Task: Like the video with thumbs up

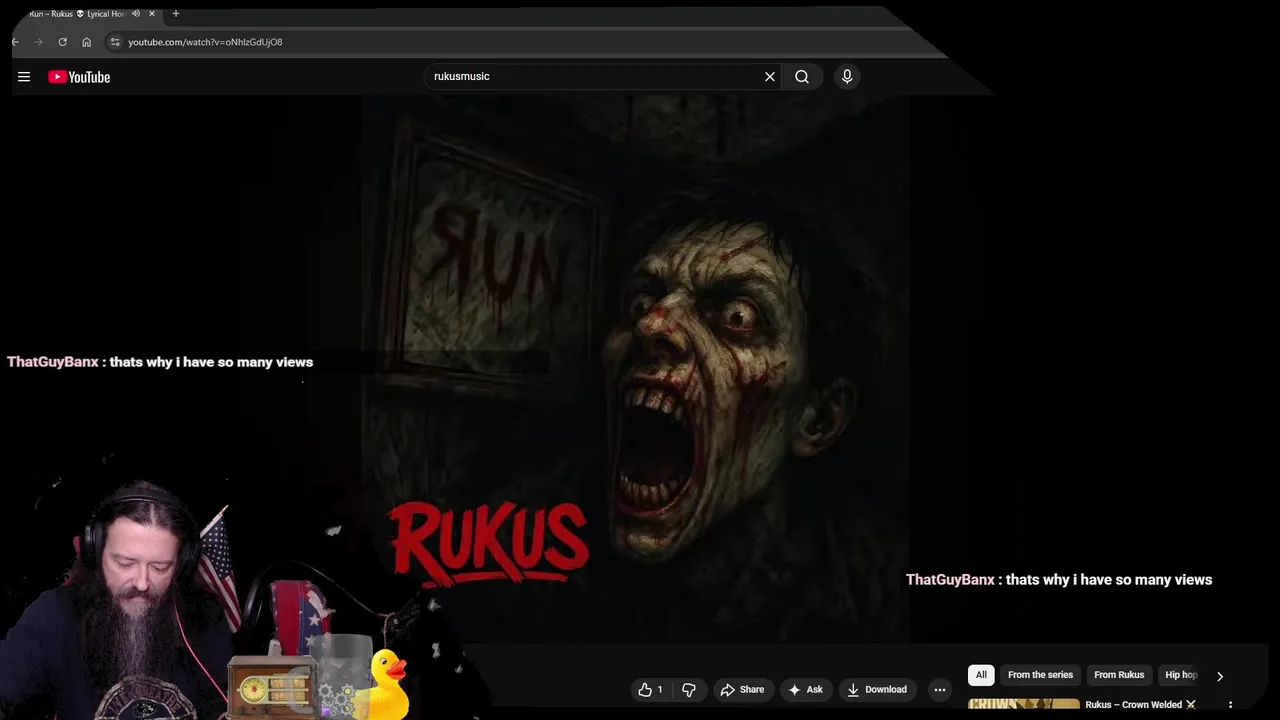Action: tap(650, 689)
